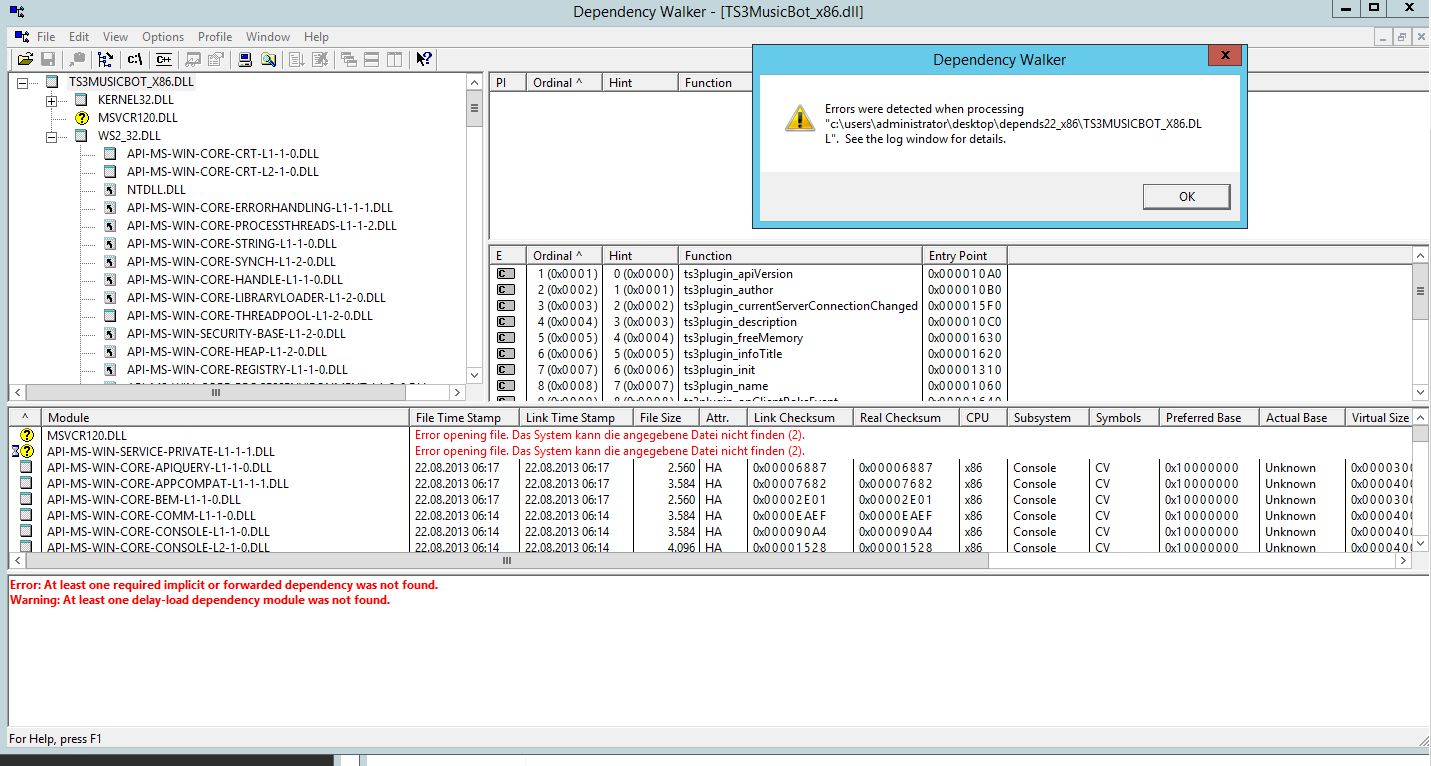
Task: Sort by the File Time Stamp column header
Action: (465, 417)
